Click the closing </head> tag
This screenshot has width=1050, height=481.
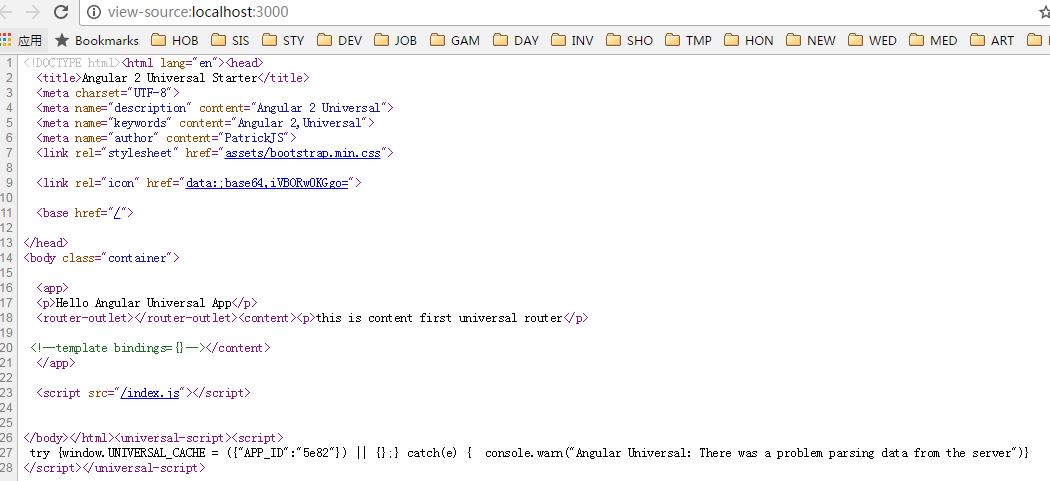click(x=46, y=243)
